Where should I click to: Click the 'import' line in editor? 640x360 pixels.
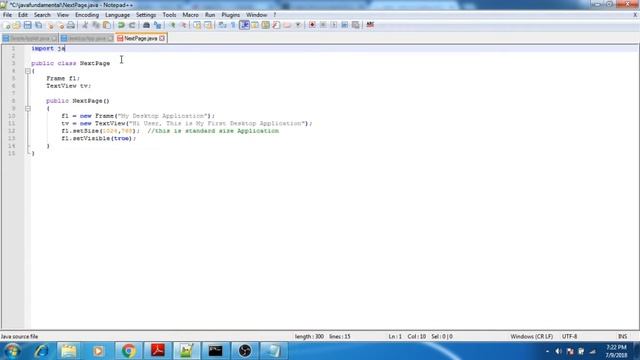(x=48, y=49)
